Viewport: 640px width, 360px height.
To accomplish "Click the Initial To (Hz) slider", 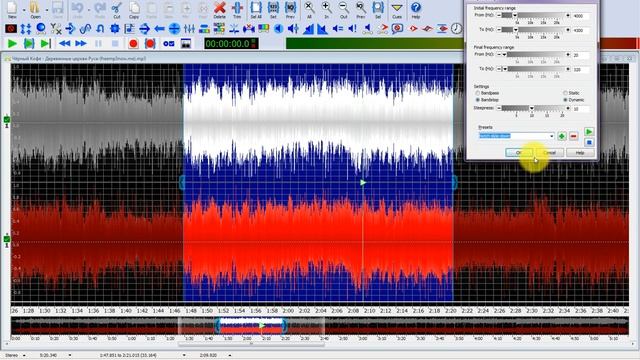I will click(x=533, y=30).
